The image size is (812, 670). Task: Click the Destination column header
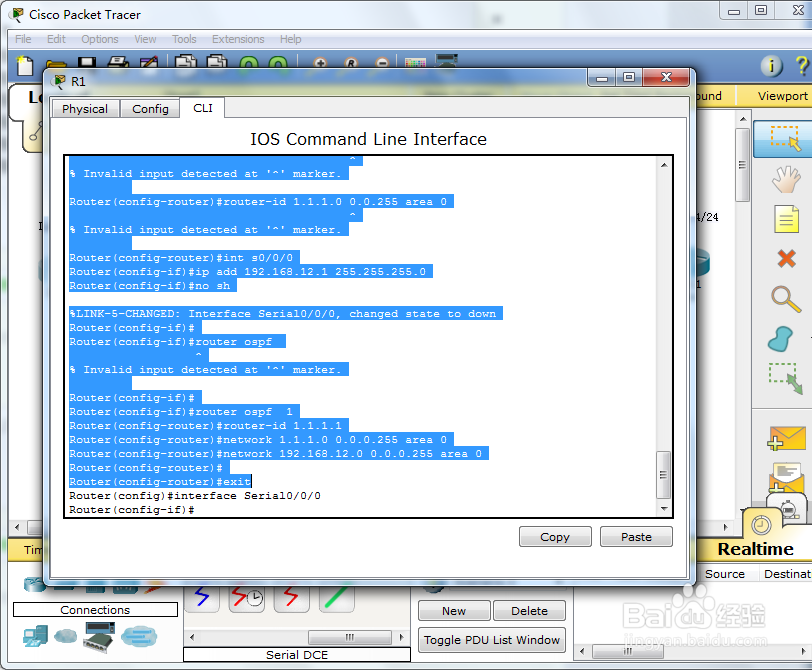tap(787, 574)
